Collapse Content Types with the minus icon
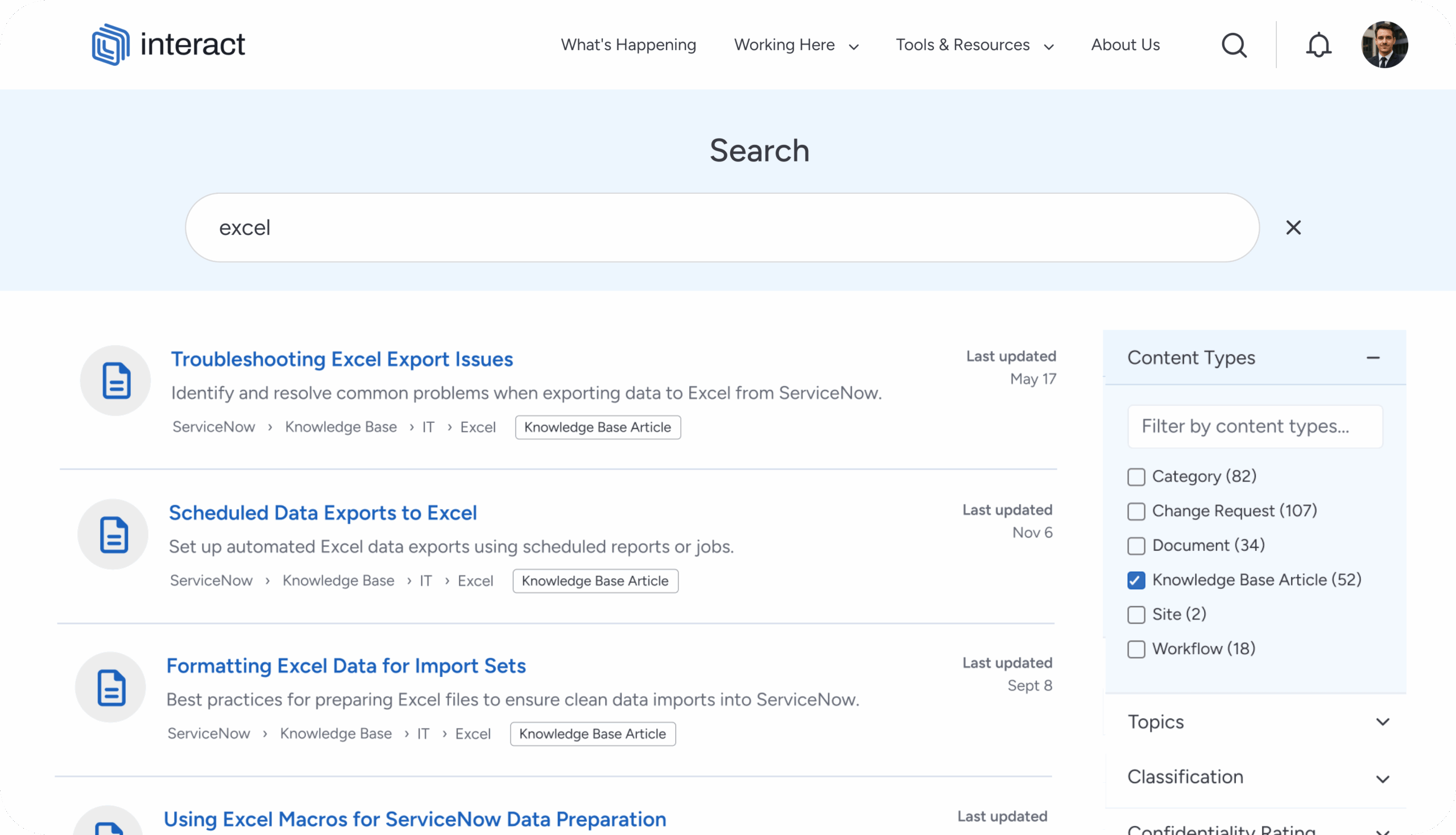The height and width of the screenshot is (835, 1456). click(x=1374, y=358)
